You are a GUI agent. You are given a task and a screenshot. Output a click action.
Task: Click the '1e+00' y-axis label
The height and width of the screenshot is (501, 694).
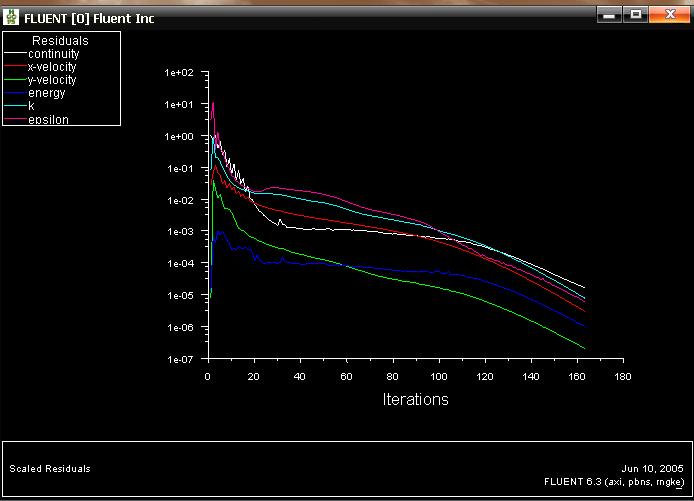[x=179, y=136]
